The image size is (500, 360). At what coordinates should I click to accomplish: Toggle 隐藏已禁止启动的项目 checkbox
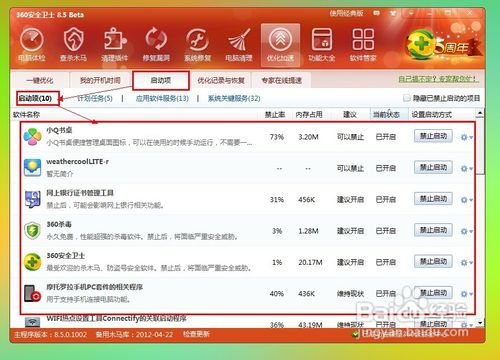[x=406, y=98]
